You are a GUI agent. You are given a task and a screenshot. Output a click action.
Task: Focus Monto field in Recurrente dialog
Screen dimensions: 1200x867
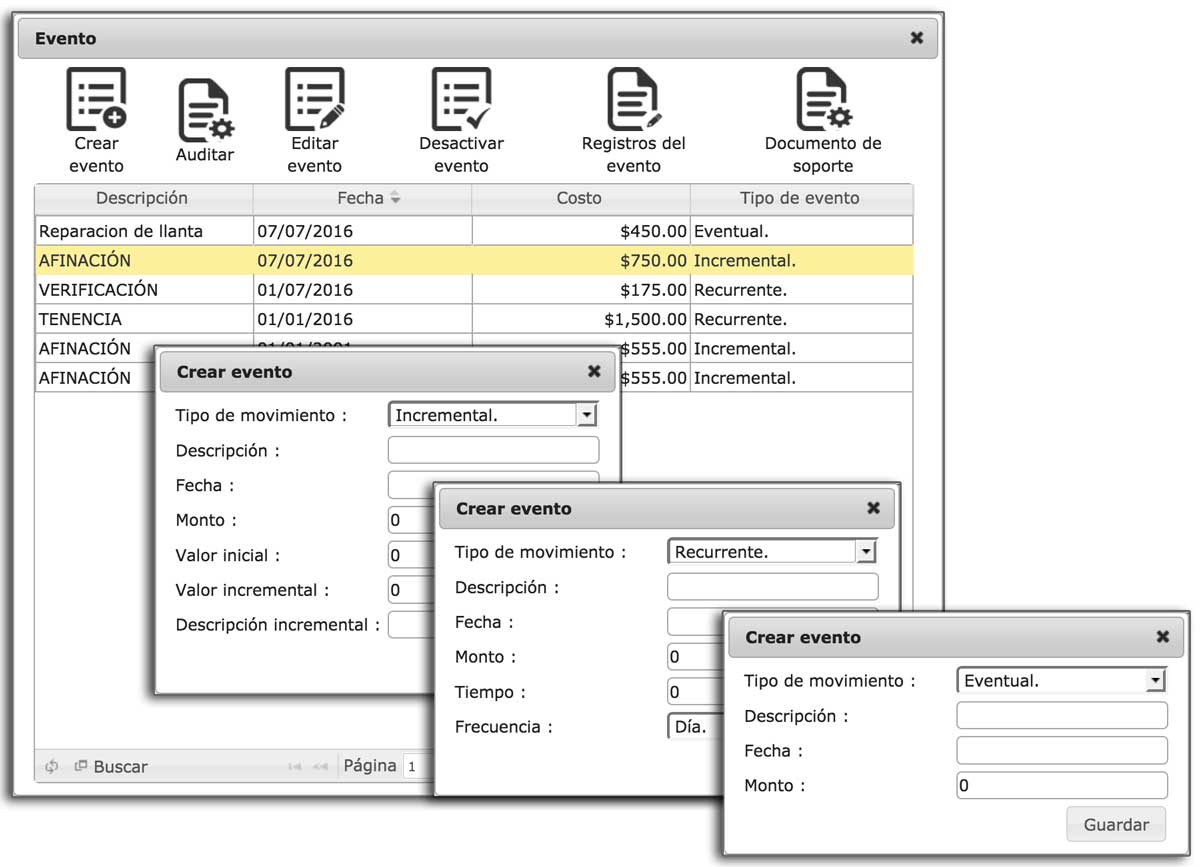[x=694, y=657]
